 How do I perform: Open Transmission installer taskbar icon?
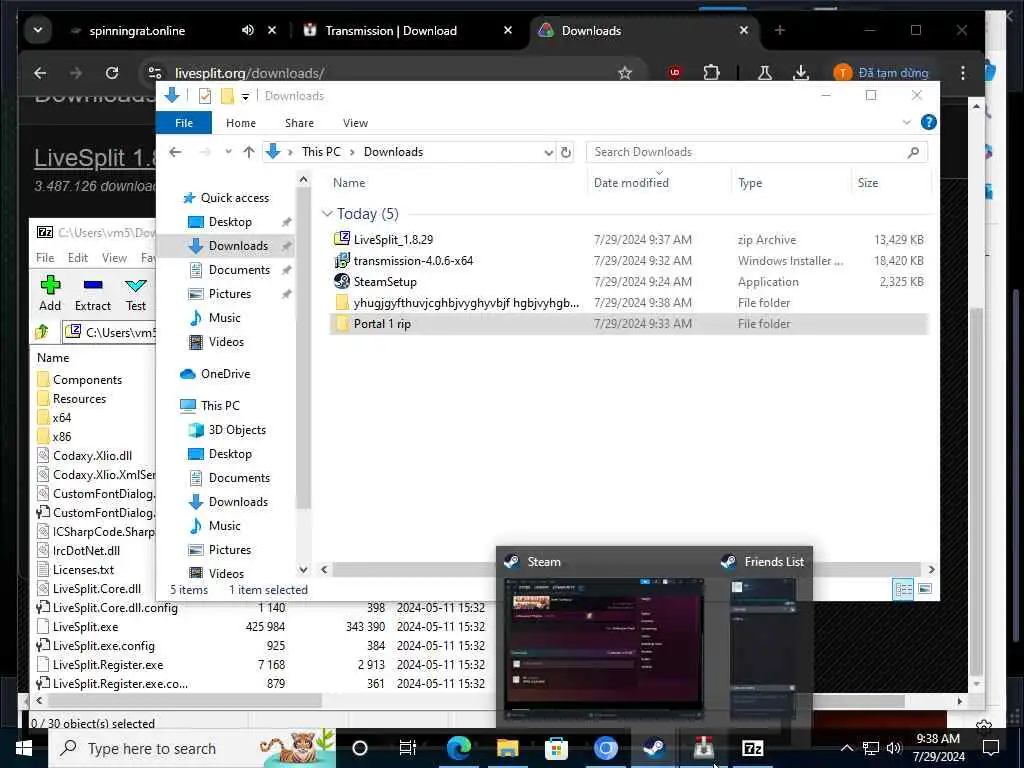pos(703,748)
